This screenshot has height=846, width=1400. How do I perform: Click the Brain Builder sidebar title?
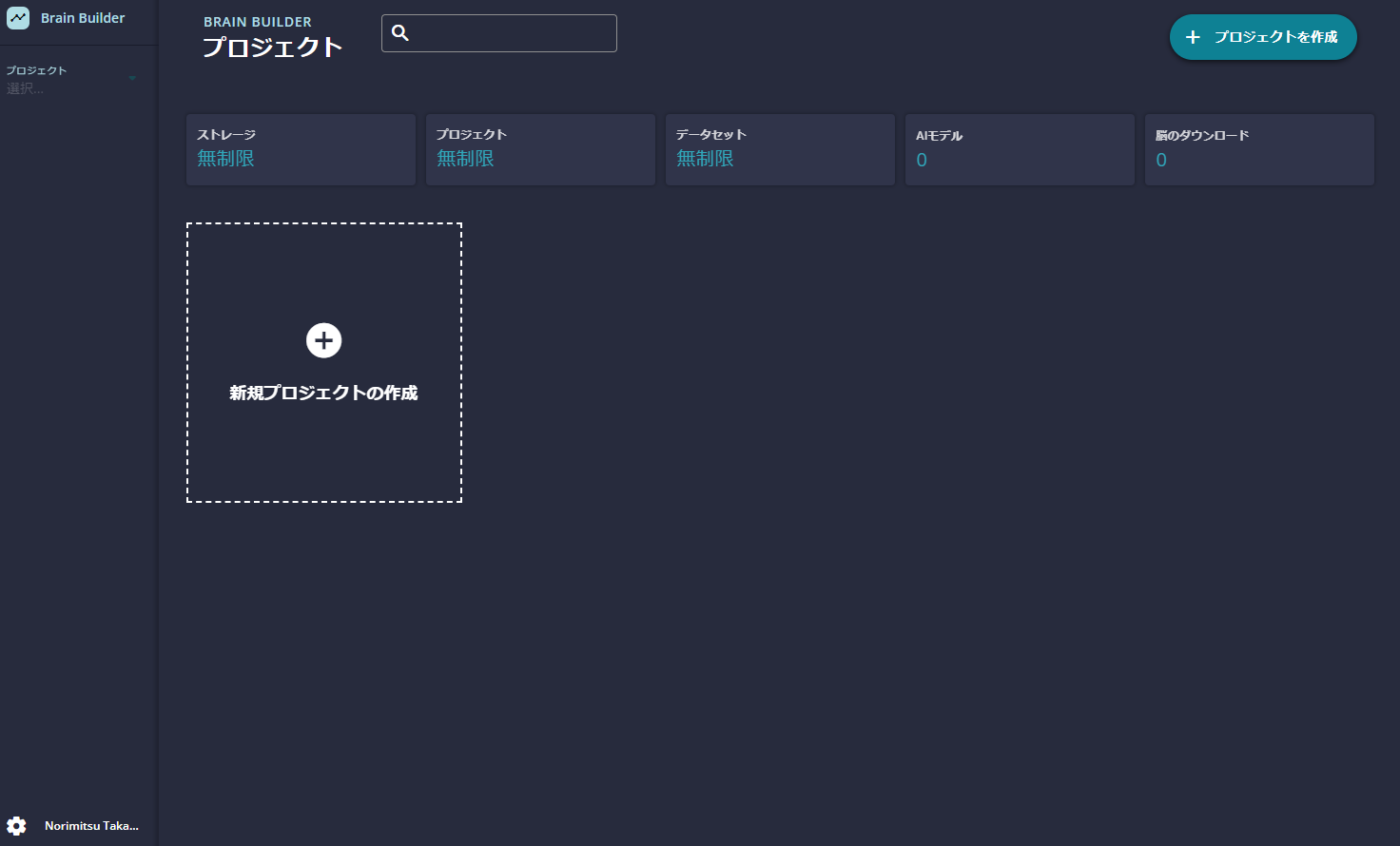pyautogui.click(x=83, y=18)
